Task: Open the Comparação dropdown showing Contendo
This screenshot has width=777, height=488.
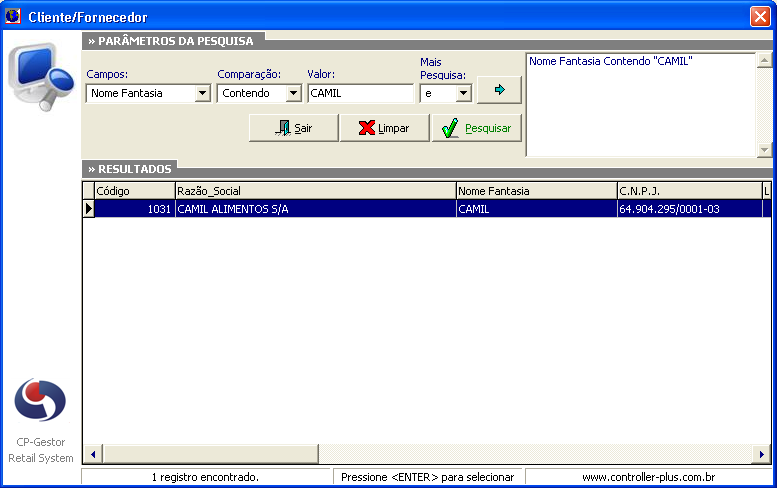Action: pos(293,93)
